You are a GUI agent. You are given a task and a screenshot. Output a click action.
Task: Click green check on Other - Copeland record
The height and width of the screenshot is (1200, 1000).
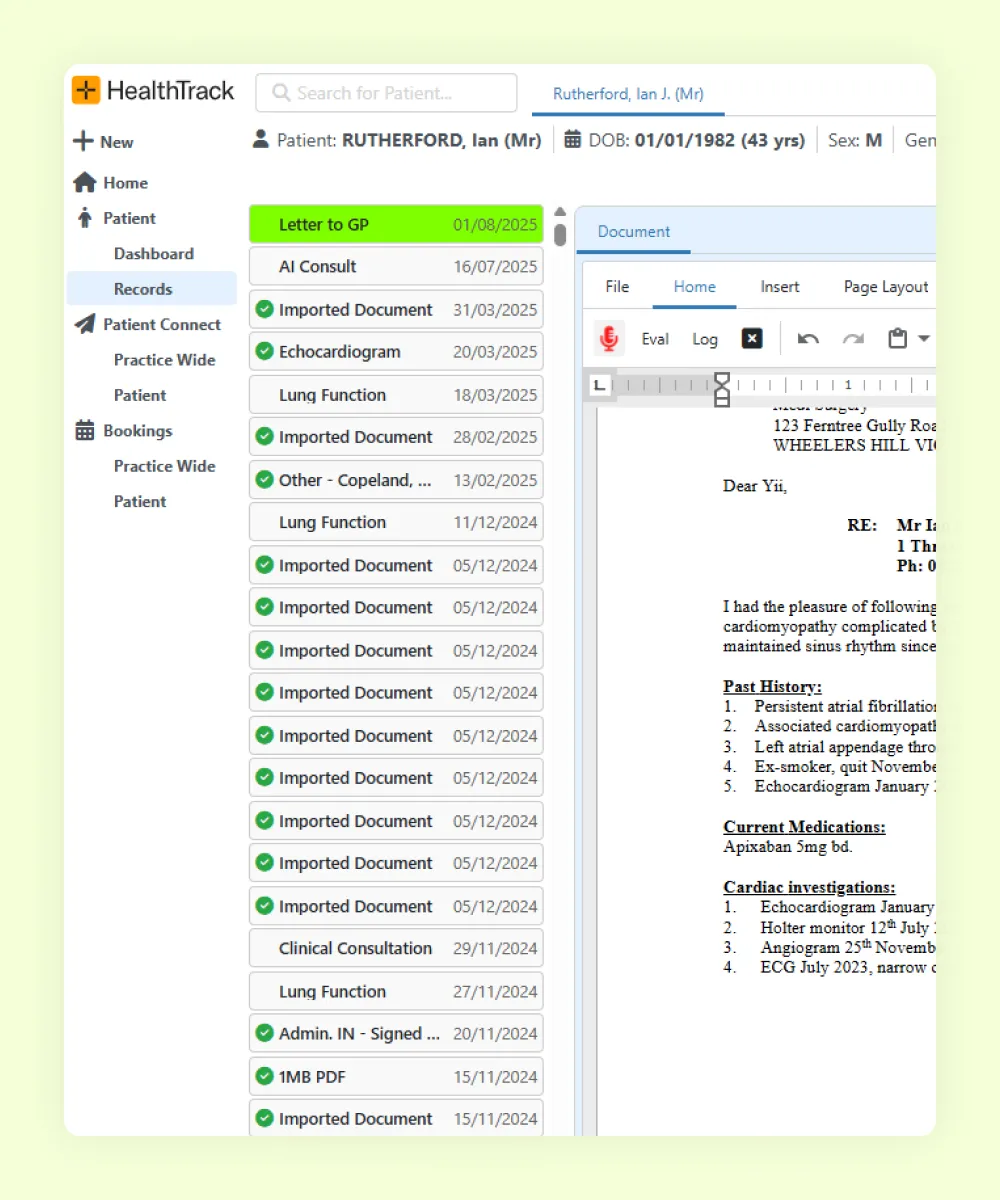click(264, 479)
